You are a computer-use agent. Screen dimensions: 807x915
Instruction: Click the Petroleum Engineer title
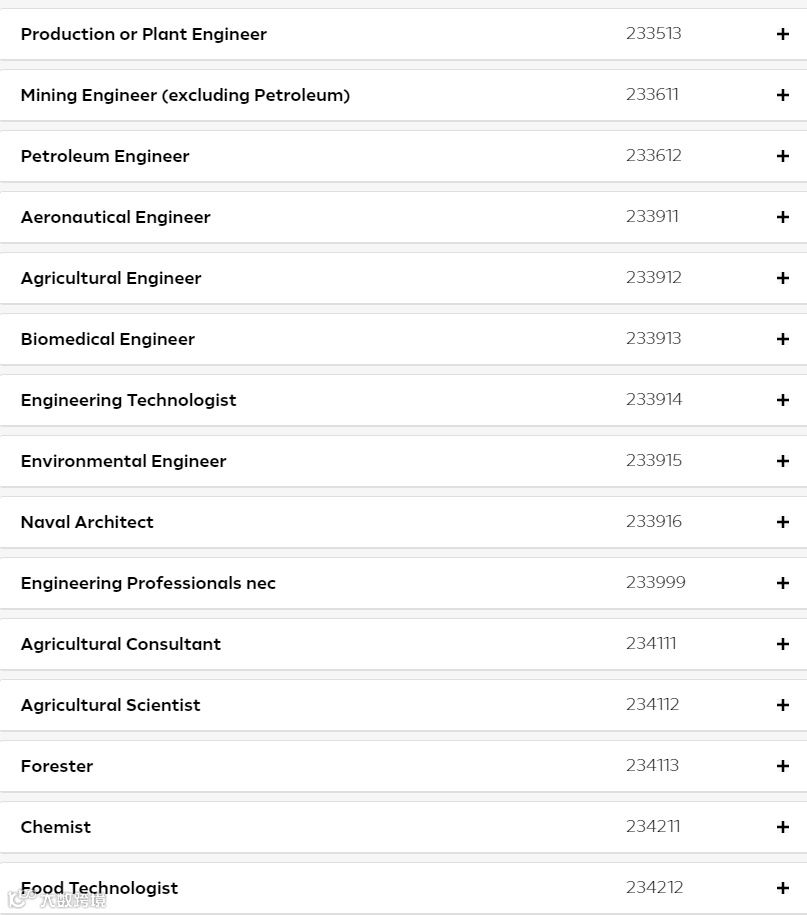(x=105, y=156)
